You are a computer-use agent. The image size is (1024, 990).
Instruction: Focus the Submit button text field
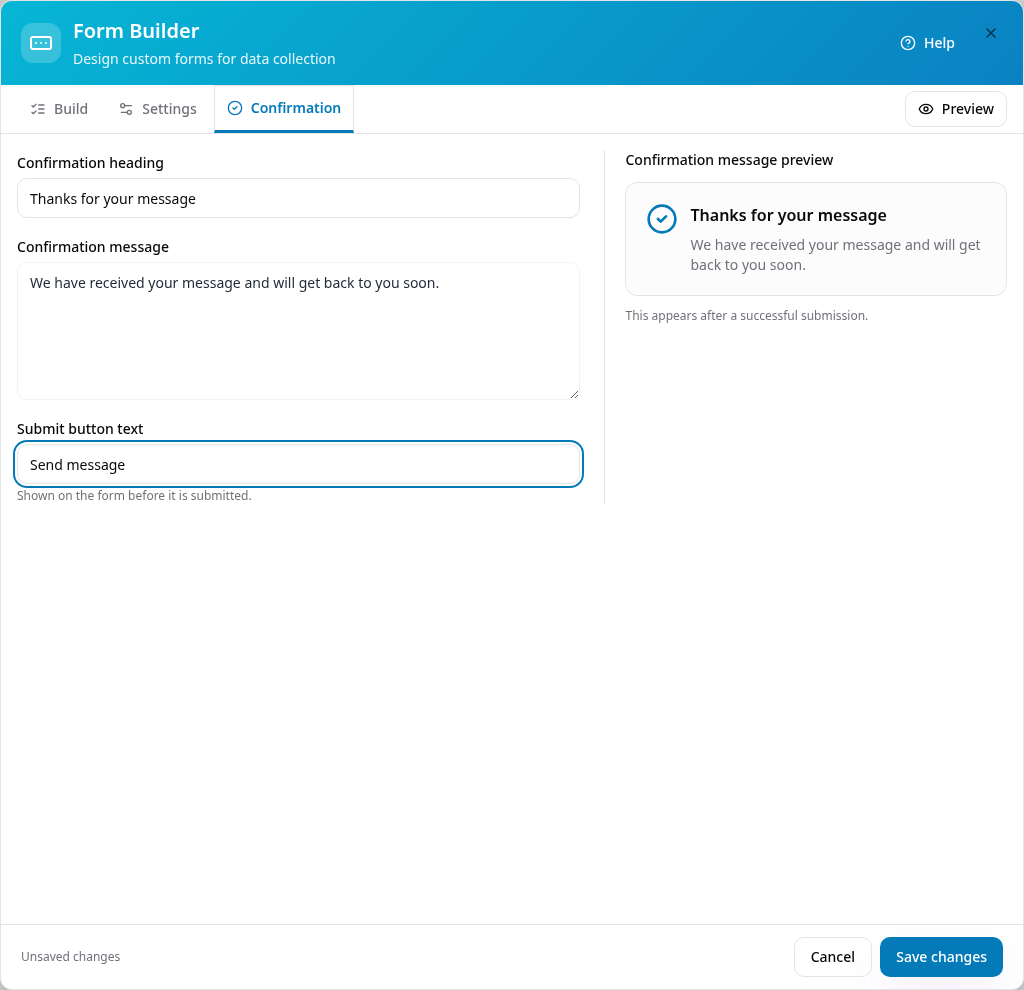pos(298,464)
